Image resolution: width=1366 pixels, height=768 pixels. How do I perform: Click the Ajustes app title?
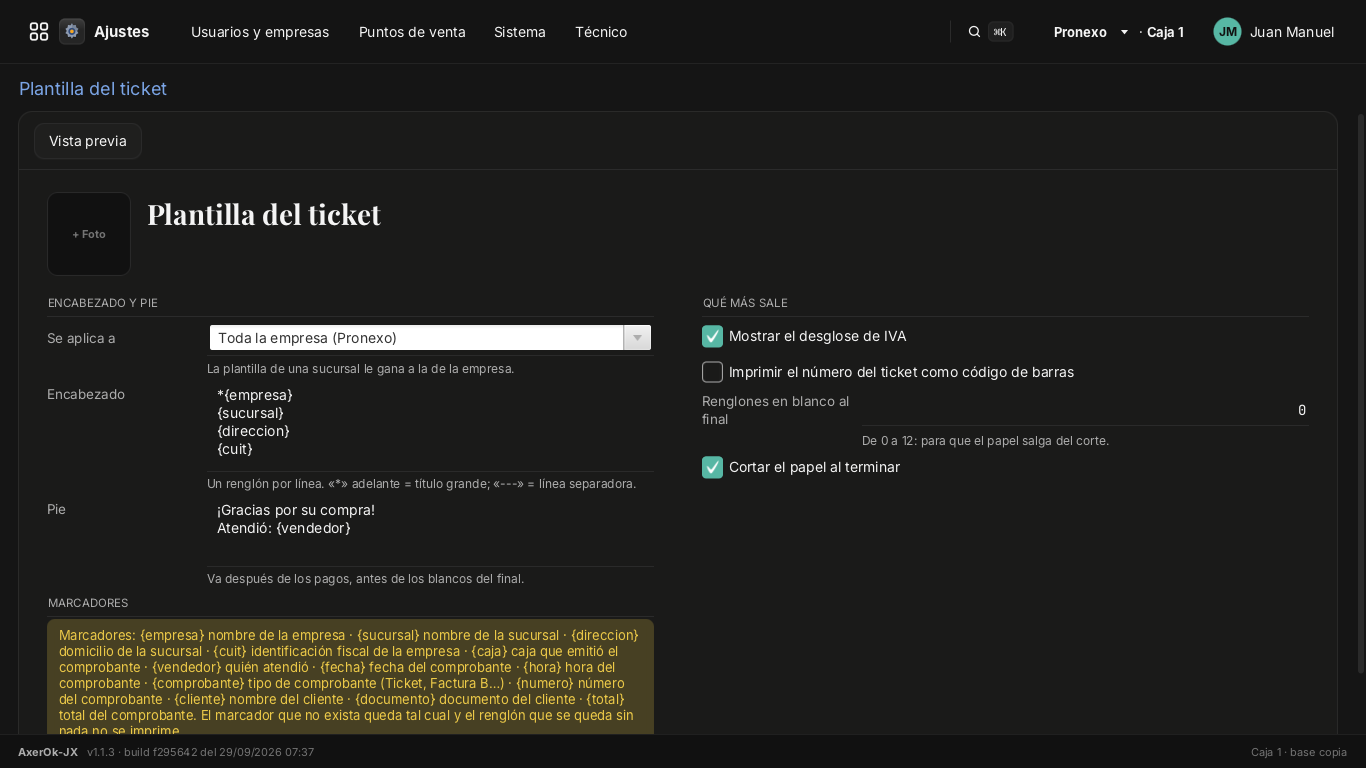pos(122,32)
